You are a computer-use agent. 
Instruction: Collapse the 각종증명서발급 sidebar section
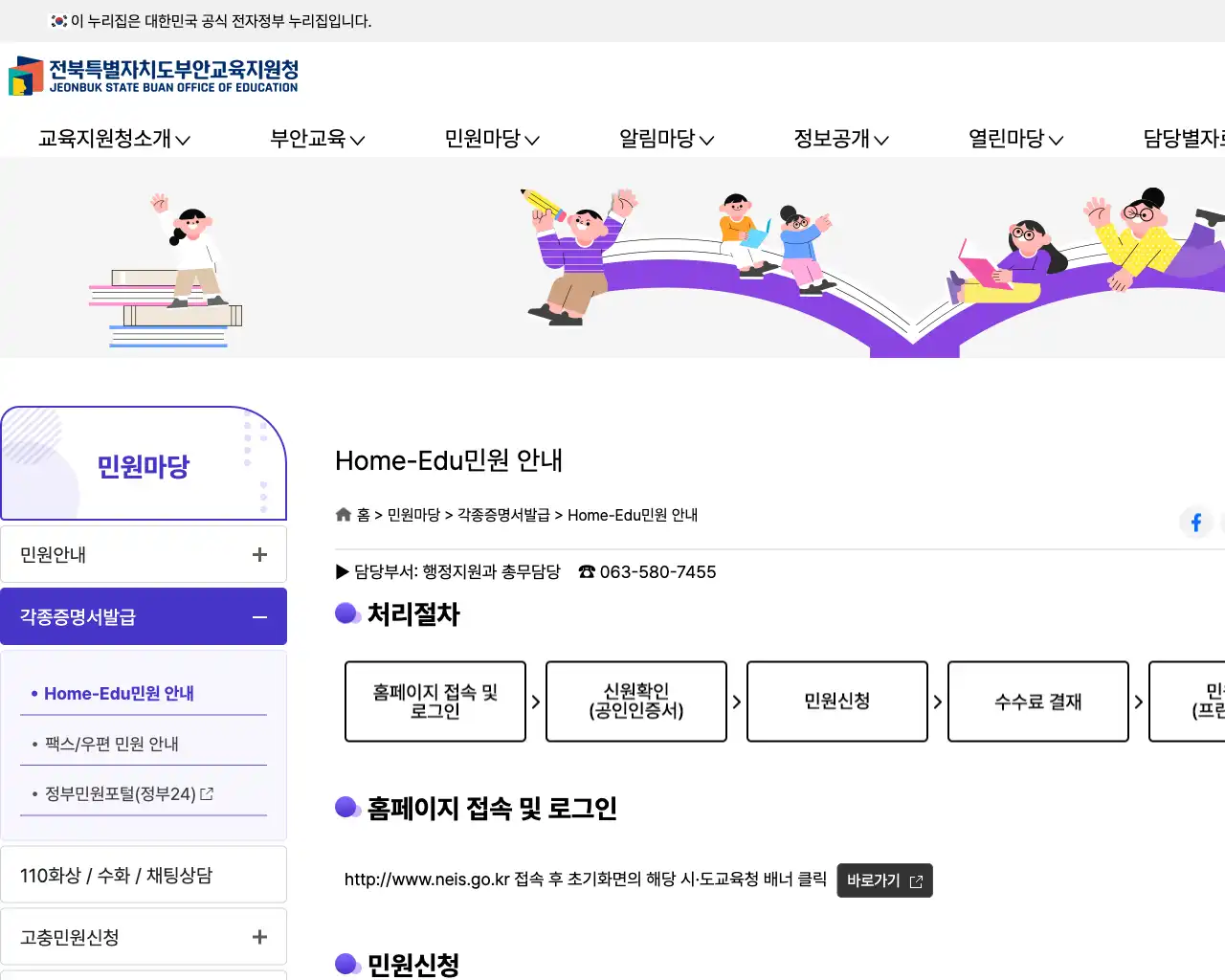pos(259,617)
